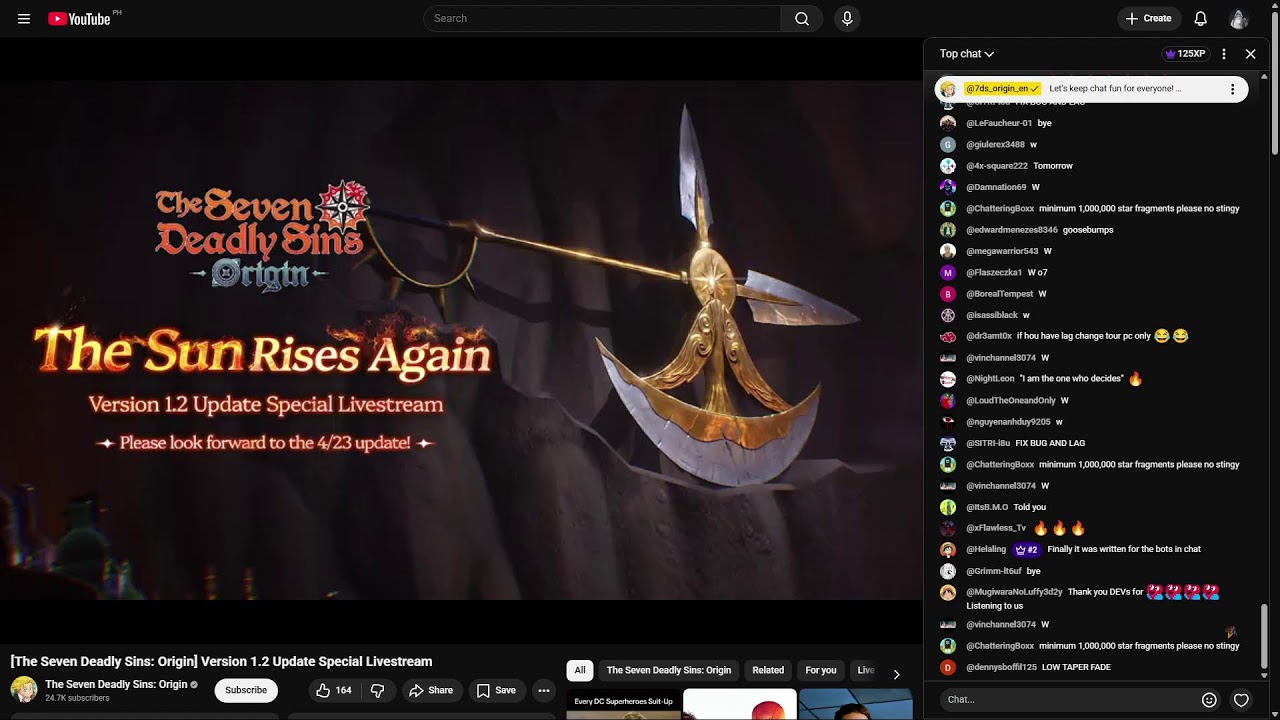Click The Seven Deadly Sins channel avatar
1280x720 pixels.
tap(24, 690)
